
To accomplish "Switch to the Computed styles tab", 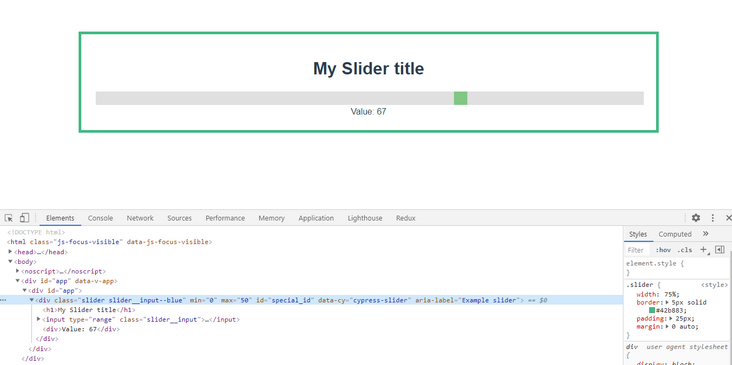I will (x=675, y=234).
